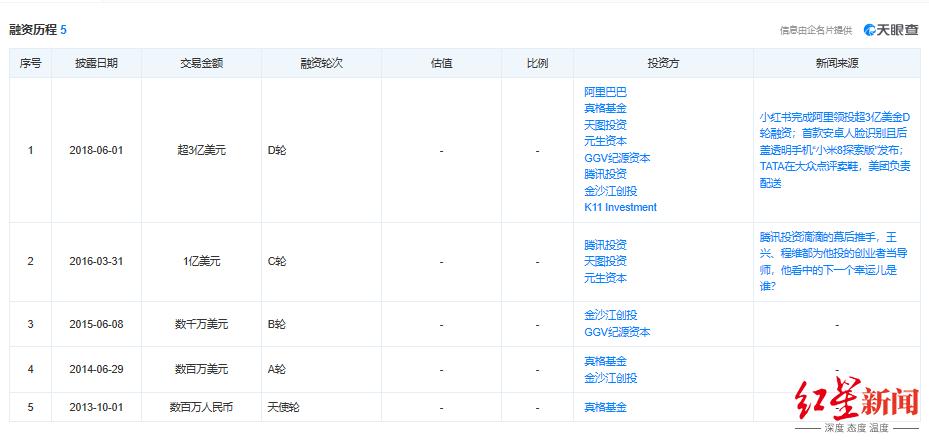Select the date cell 2016-03-31

[96, 261]
